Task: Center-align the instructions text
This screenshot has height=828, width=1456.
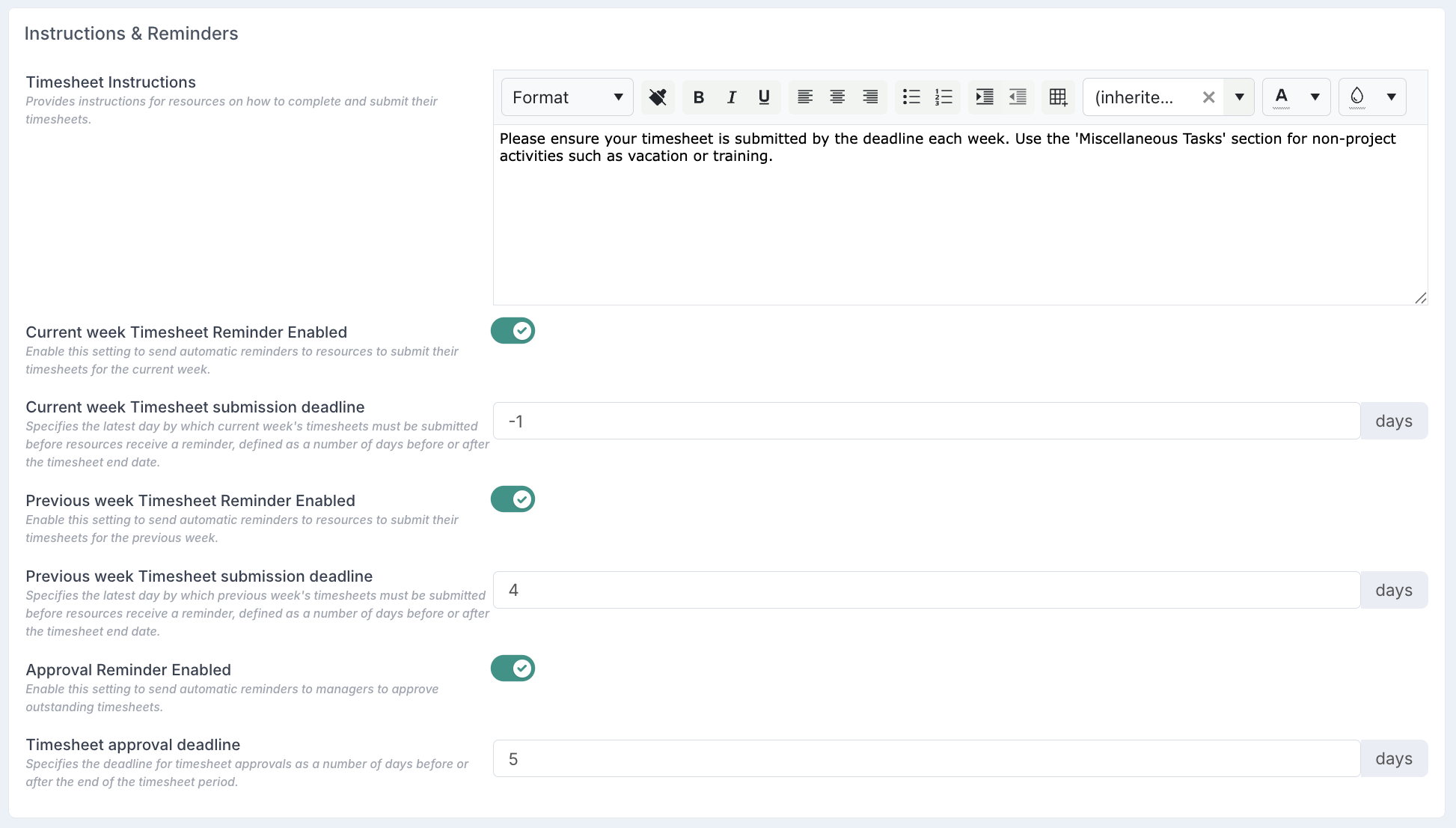Action: coord(837,97)
